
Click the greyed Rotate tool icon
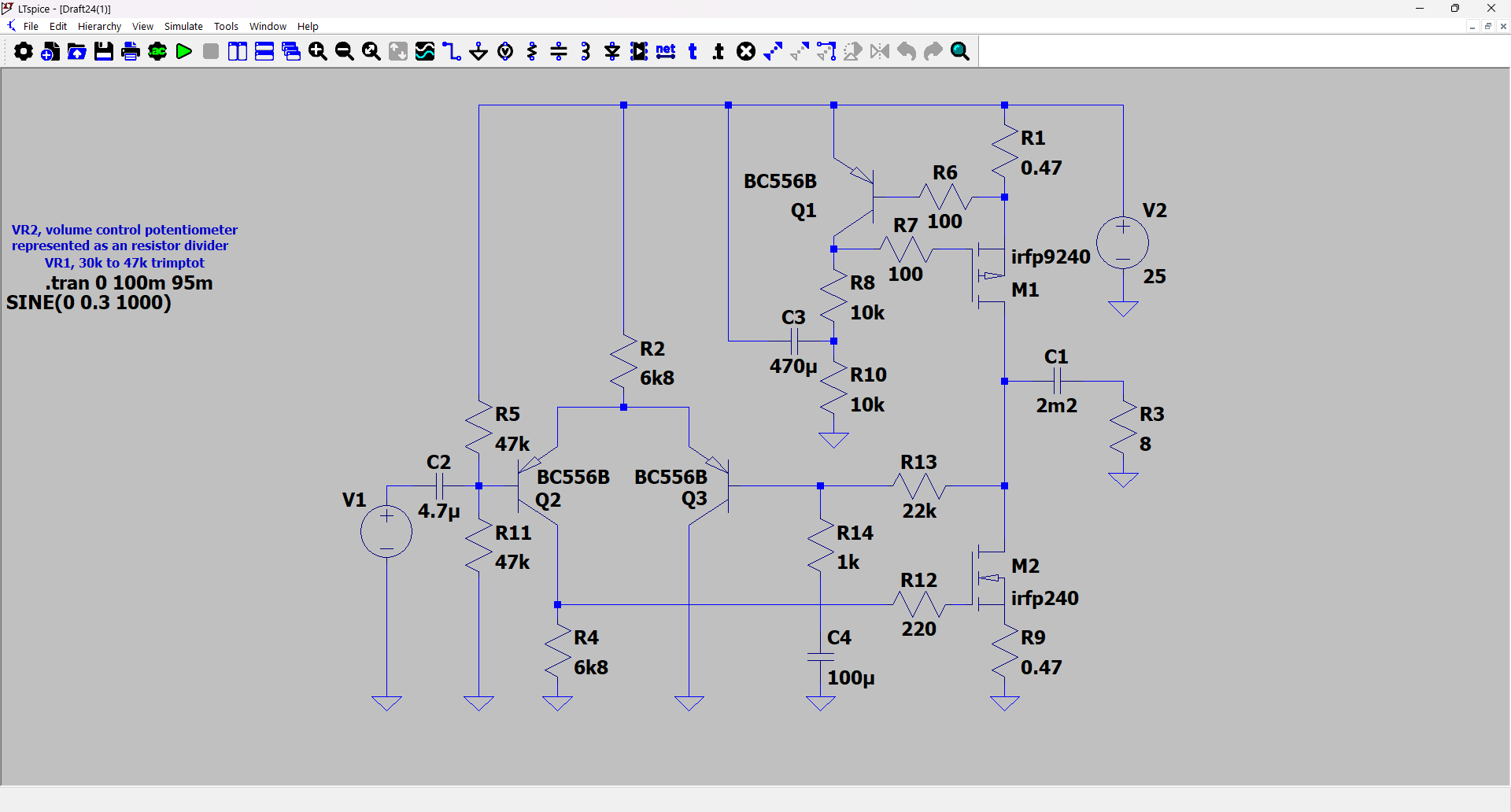click(x=853, y=52)
